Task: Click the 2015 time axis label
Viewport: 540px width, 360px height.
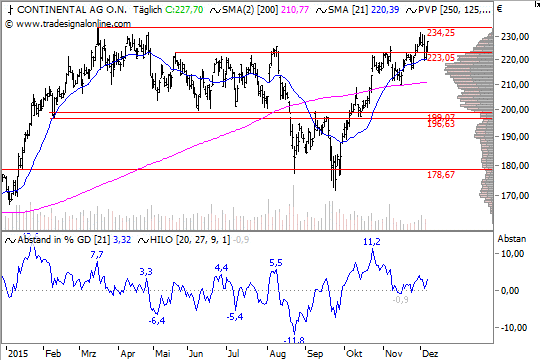Action: [x=18, y=354]
